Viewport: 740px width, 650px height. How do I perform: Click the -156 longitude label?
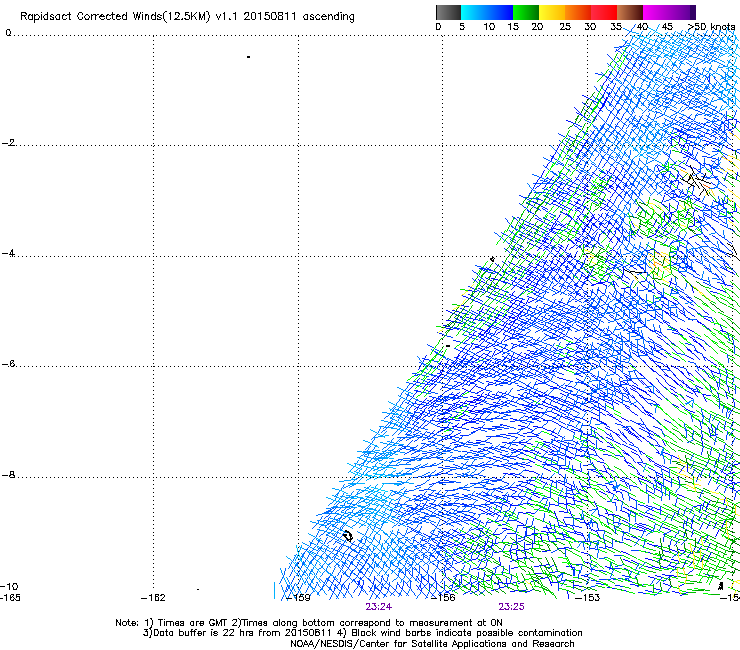(x=443, y=598)
